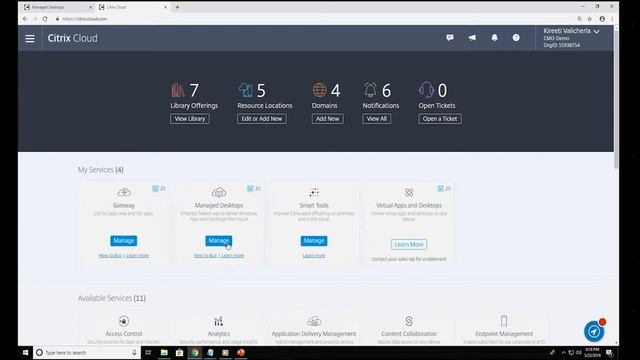This screenshot has width=640, height=360.
Task: Click the Domains globe icon
Action: [x=320, y=90]
